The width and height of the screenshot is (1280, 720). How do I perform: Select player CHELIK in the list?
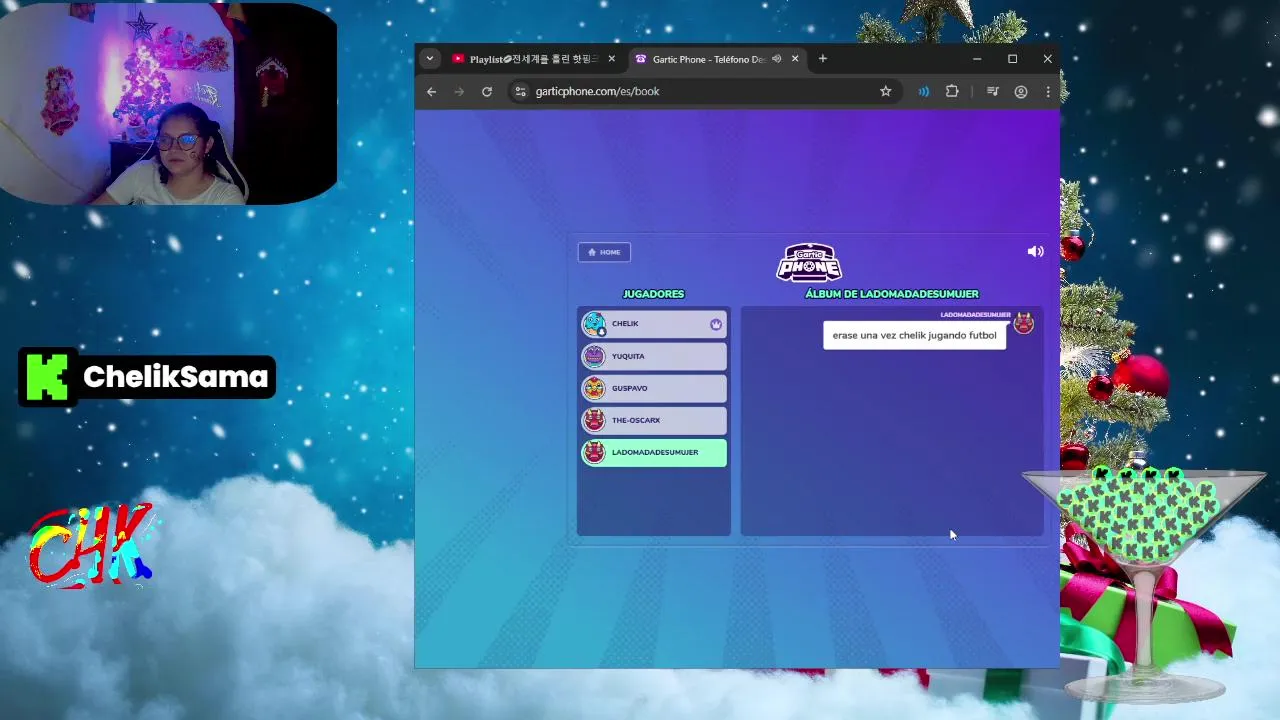[x=653, y=324]
